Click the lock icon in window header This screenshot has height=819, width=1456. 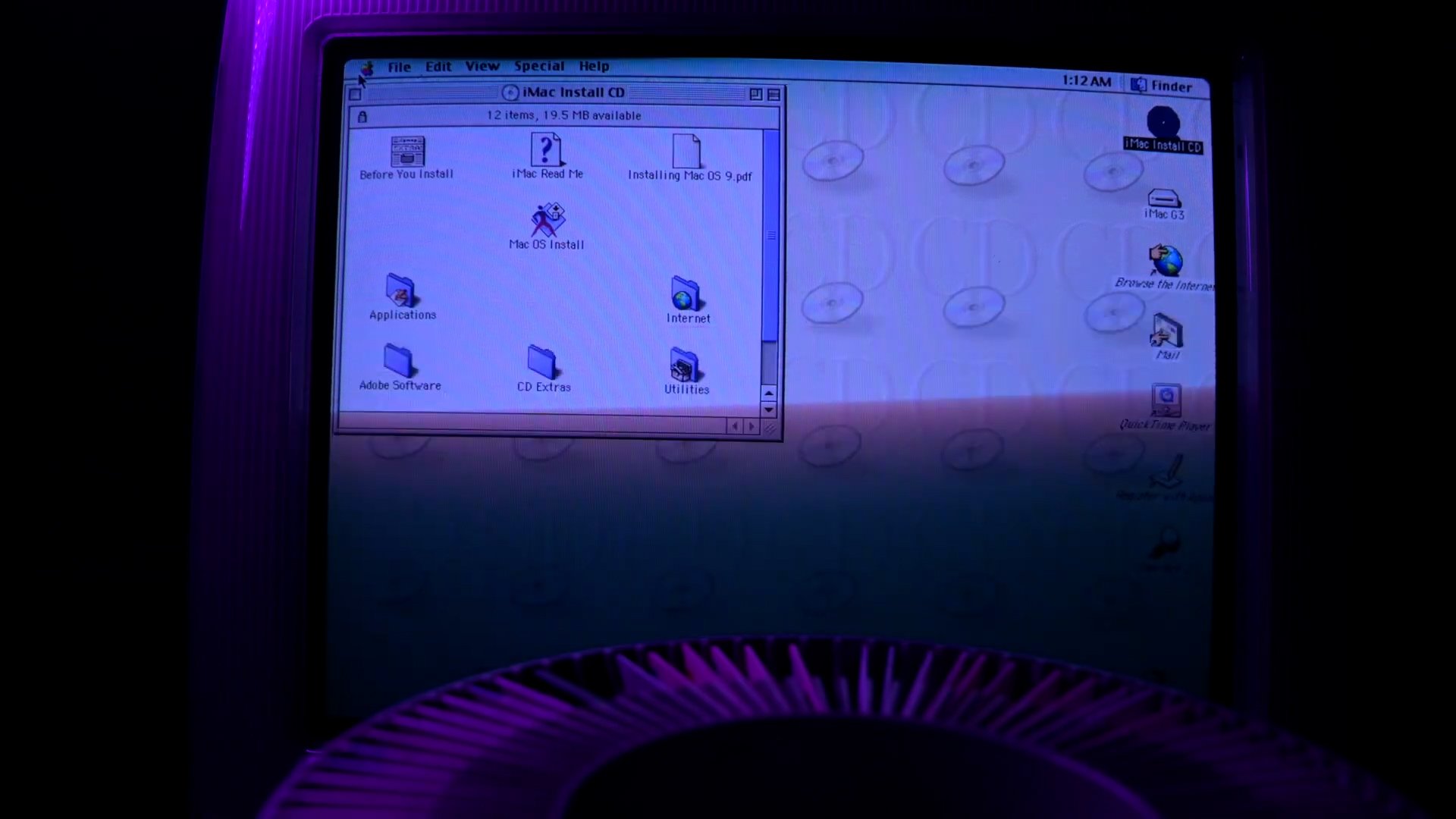(x=362, y=117)
